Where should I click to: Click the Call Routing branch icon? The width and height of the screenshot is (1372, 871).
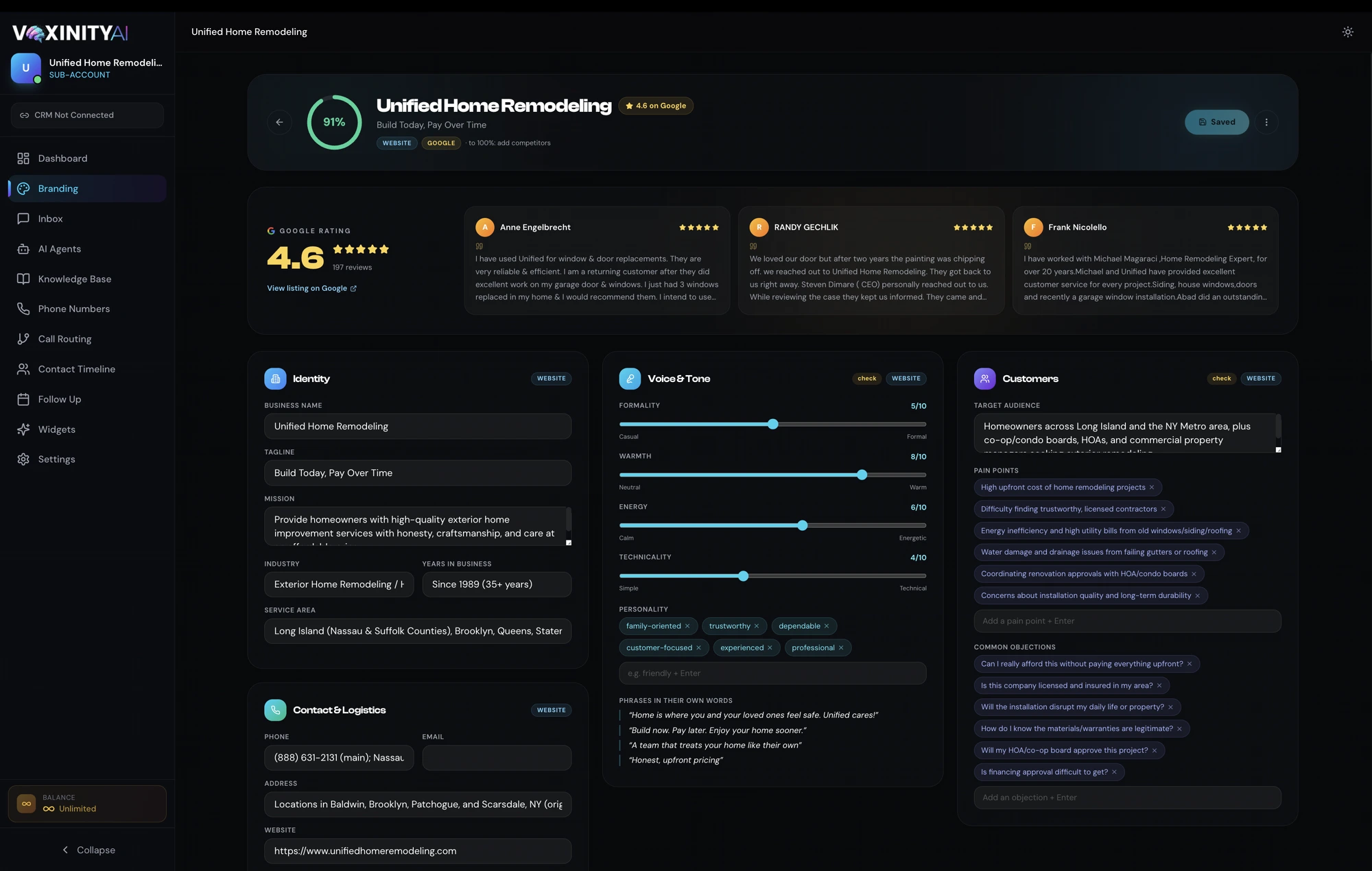23,339
